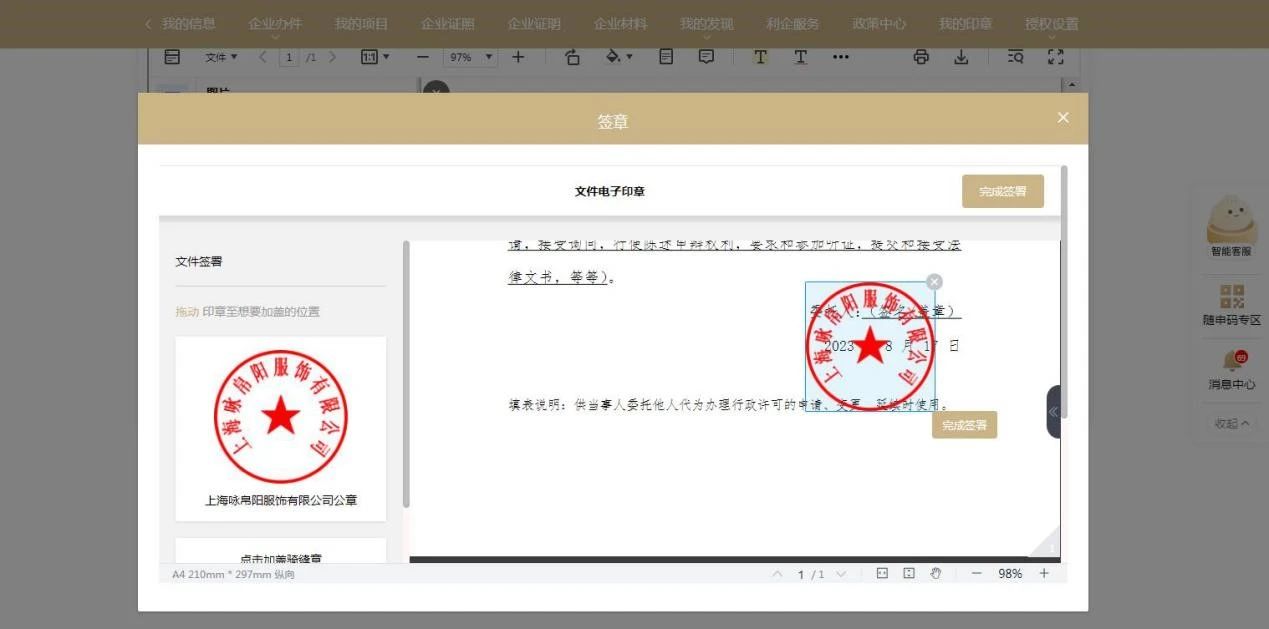The image size is (1269, 629).
Task: Go to next page with the down chevron
Action: click(840, 574)
